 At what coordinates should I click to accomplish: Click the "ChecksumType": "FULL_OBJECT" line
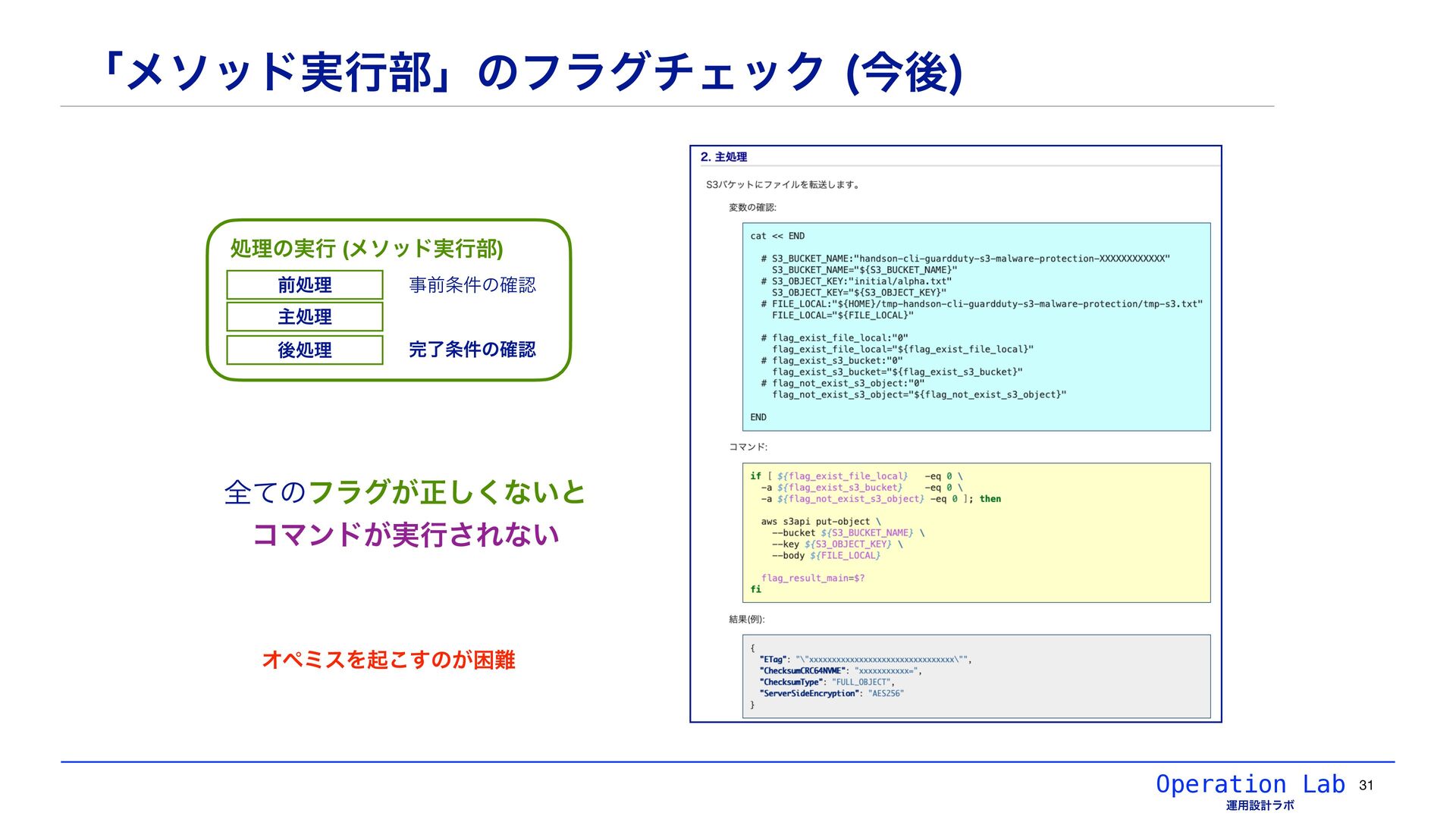click(x=827, y=682)
